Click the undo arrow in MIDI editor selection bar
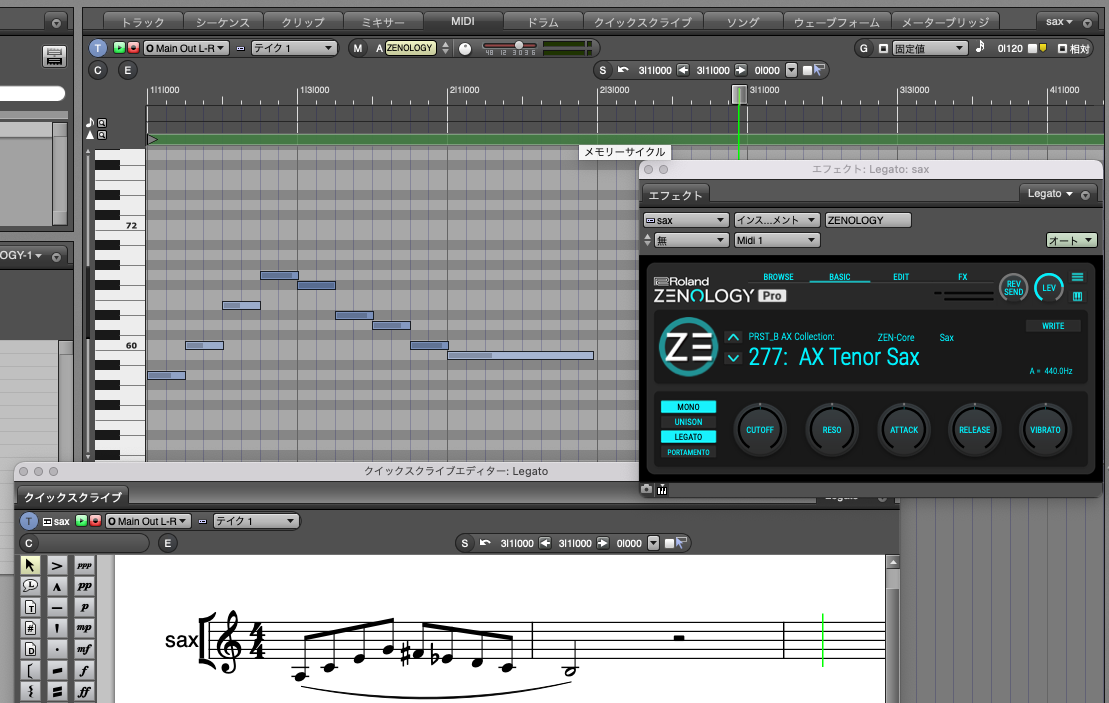The height and width of the screenshot is (703, 1109). (623, 70)
